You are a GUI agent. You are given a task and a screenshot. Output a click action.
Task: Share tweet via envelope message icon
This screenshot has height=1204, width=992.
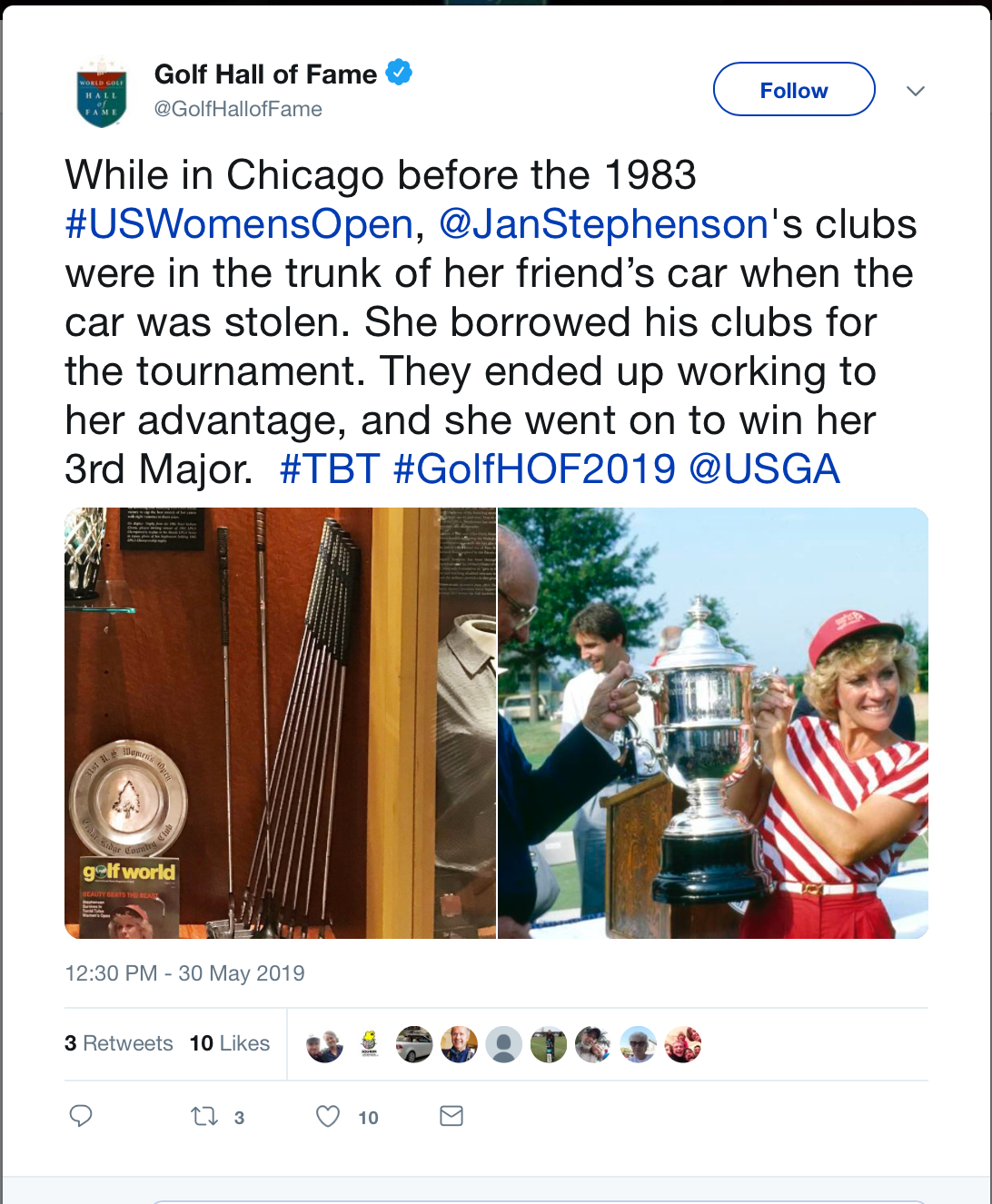451,1116
